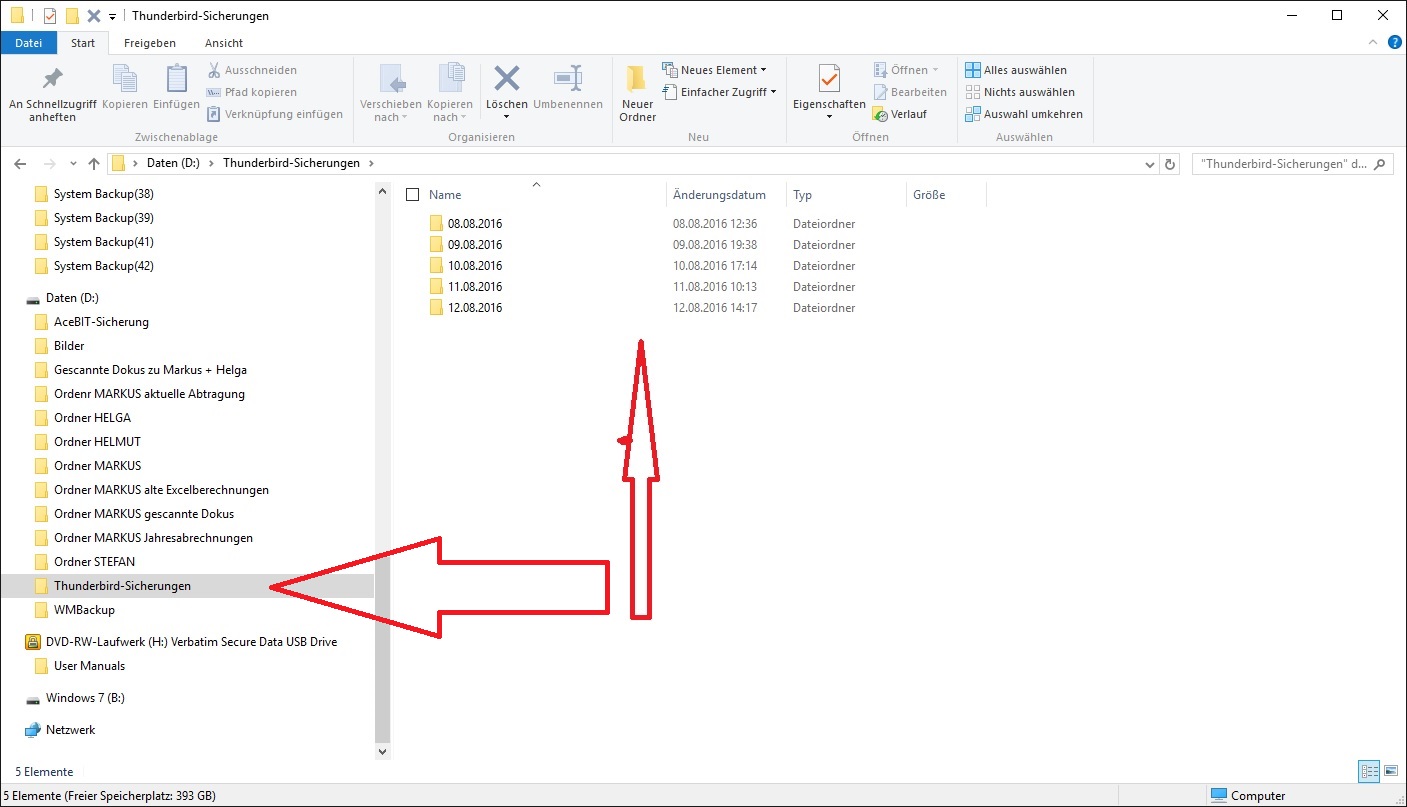The height and width of the screenshot is (807, 1407).
Task: Refresh the folder view
Action: click(x=1170, y=163)
